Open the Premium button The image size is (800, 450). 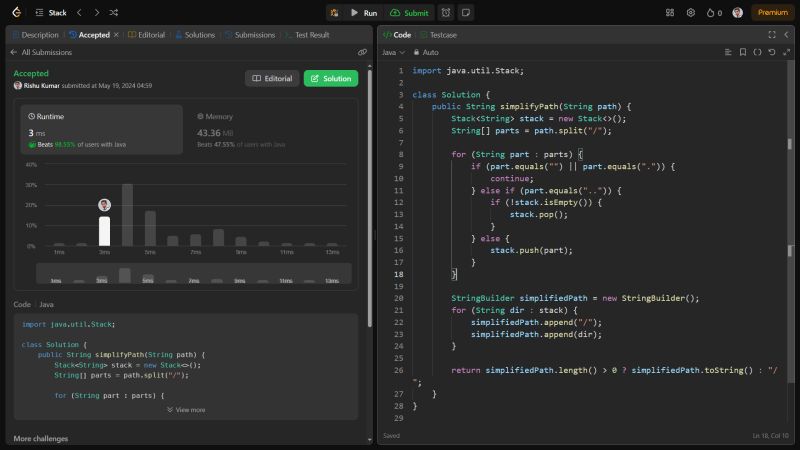pos(772,13)
